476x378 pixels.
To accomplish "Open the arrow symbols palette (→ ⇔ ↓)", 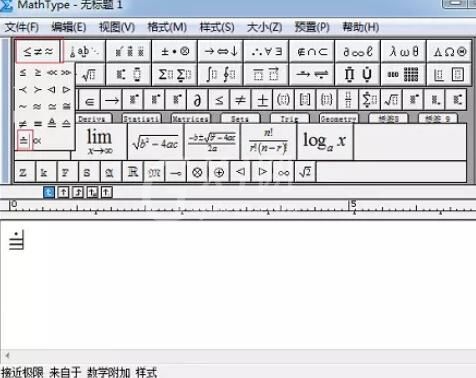I will tap(221, 51).
